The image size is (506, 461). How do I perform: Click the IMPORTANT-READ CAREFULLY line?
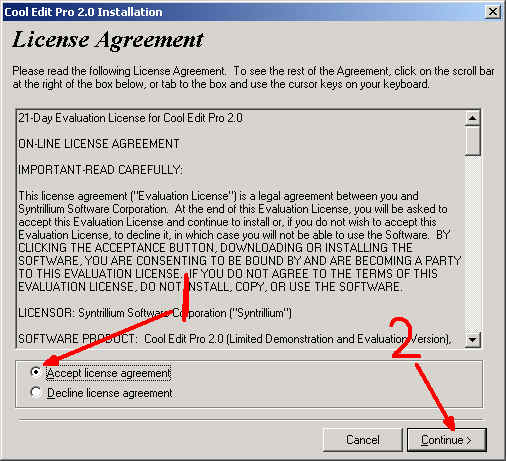[100, 170]
